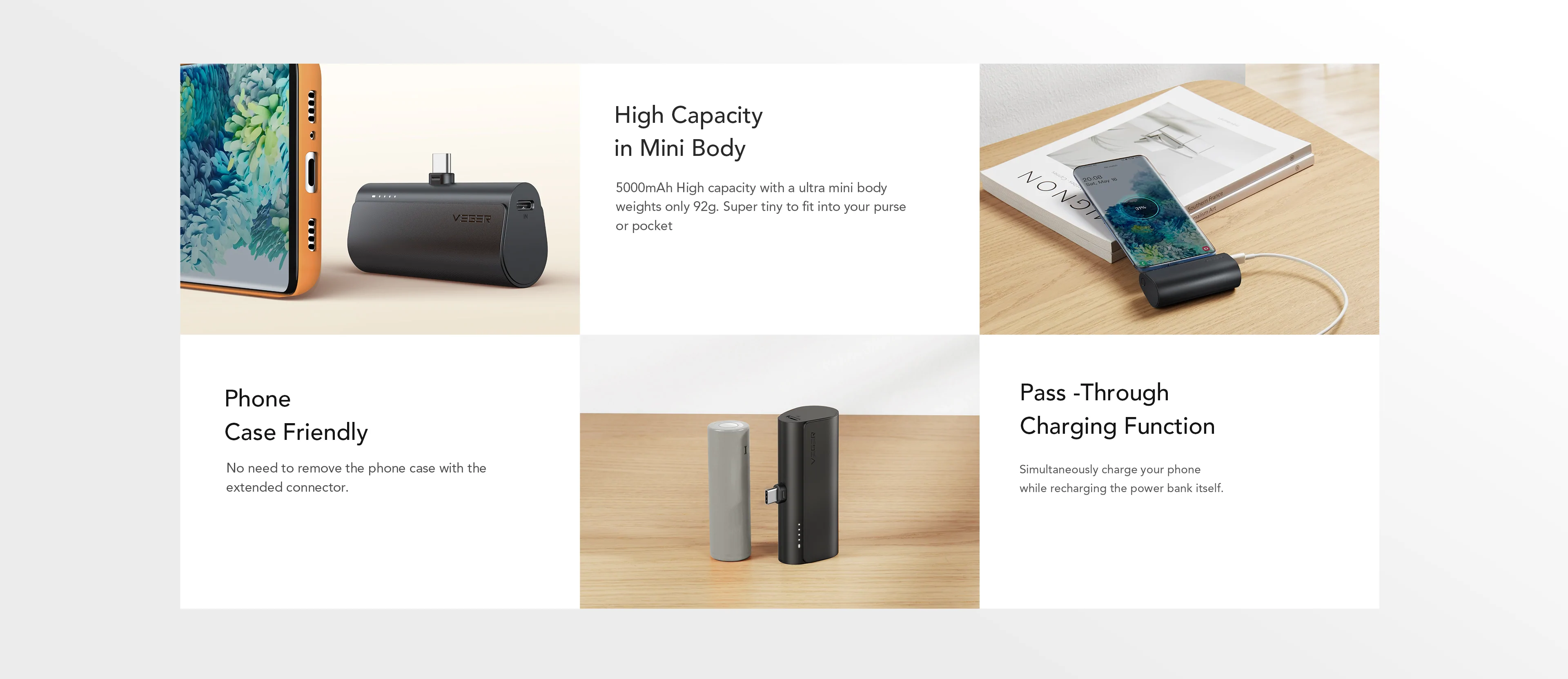
Task: Select the 'High Capacity in Mini Body' heading
Action: click(688, 131)
